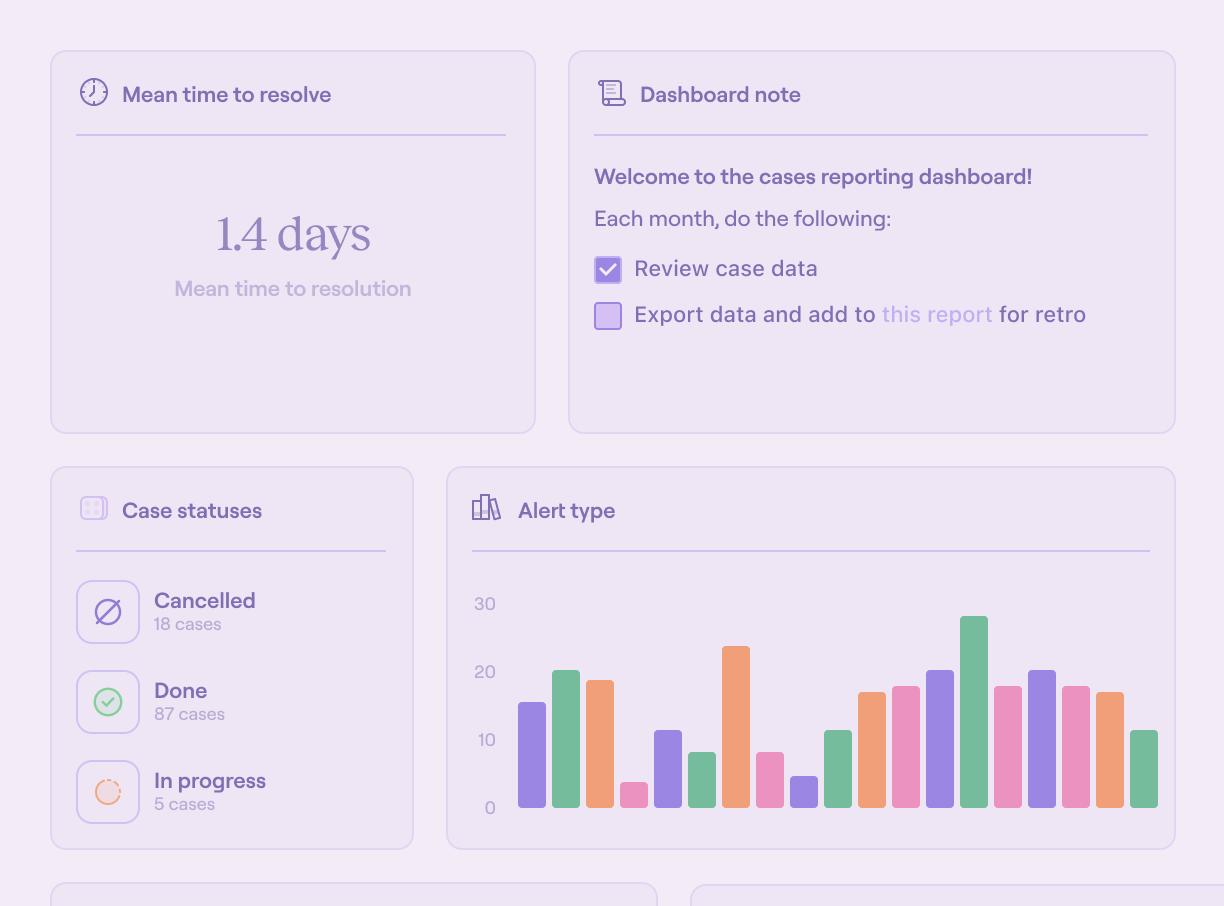This screenshot has width=1224, height=906.
Task: Click the first purple bar in the chart
Action: [x=532, y=755]
